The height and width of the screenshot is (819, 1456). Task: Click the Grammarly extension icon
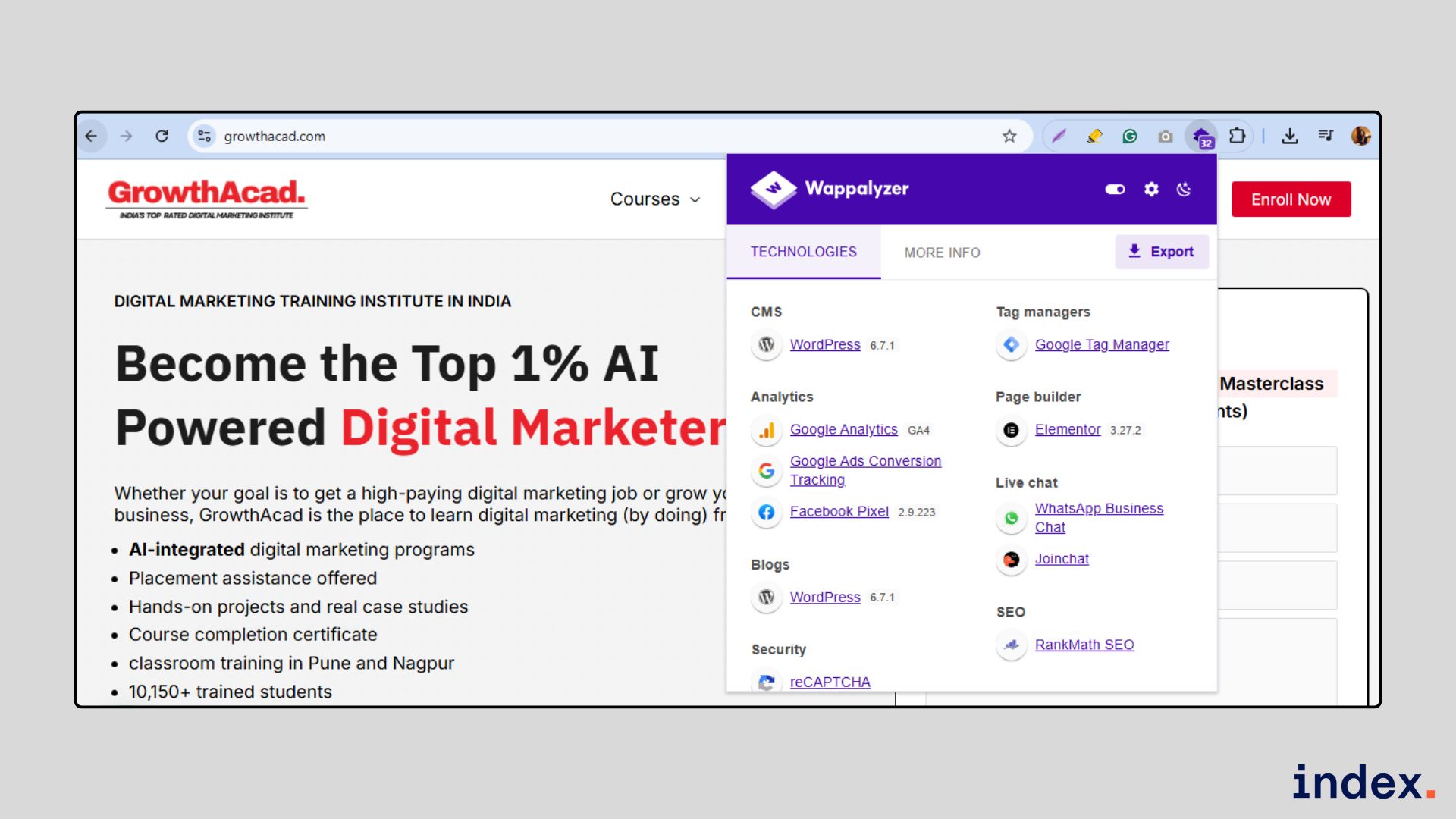pyautogui.click(x=1130, y=136)
